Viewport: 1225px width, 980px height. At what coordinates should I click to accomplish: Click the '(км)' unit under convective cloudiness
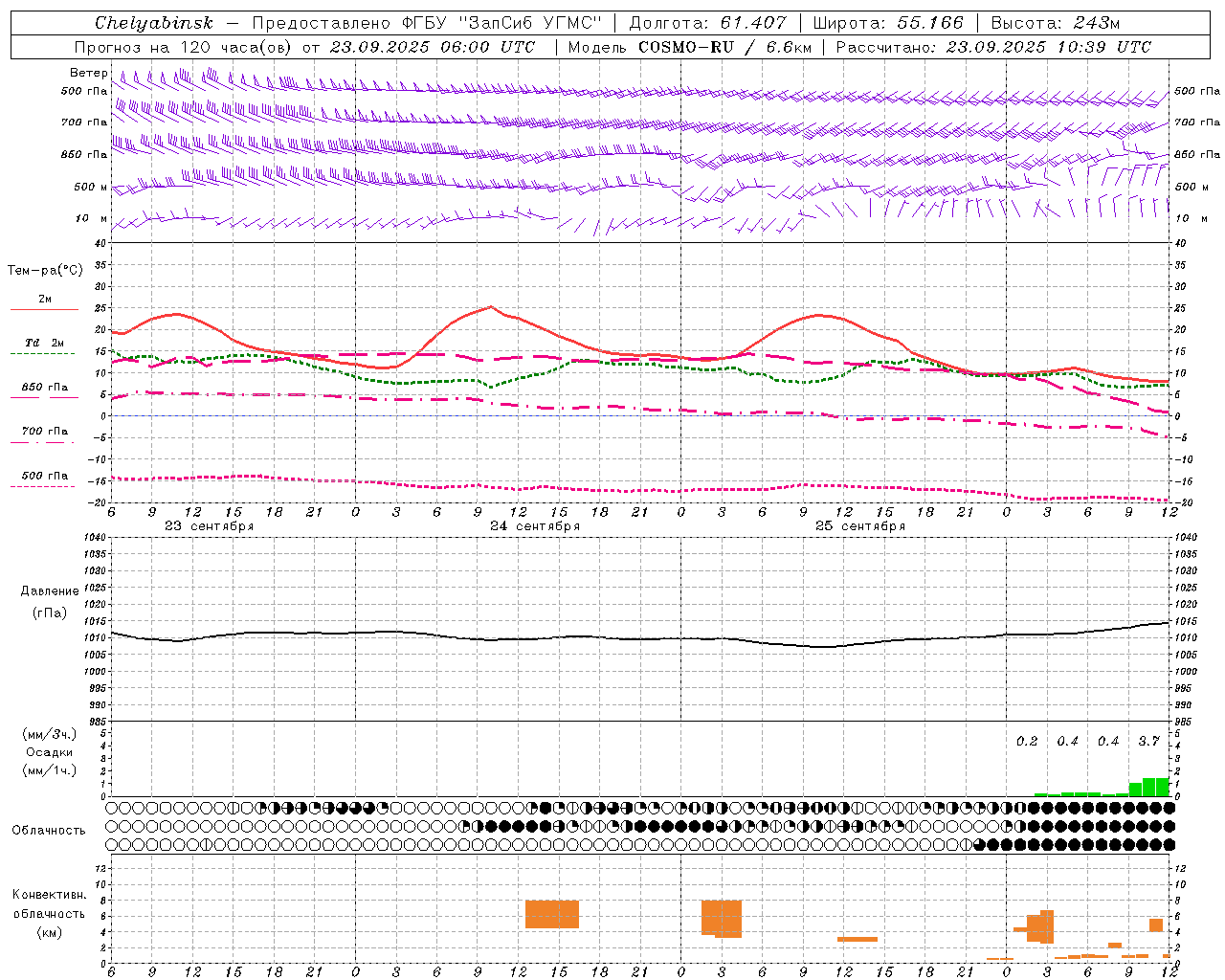tap(50, 932)
